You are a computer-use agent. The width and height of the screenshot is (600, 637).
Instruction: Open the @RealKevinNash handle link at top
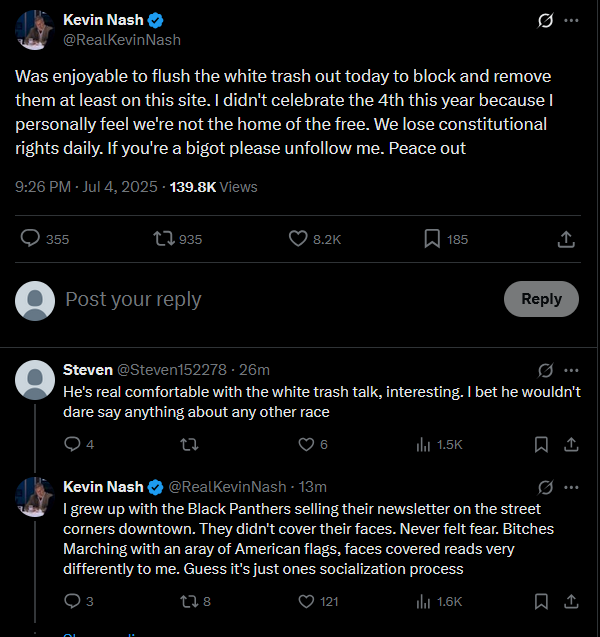(122, 39)
